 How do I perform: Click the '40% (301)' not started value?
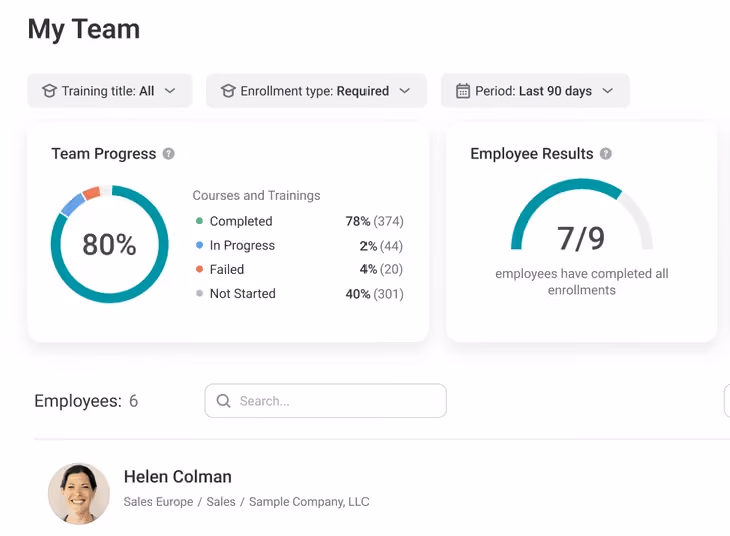pos(374,294)
